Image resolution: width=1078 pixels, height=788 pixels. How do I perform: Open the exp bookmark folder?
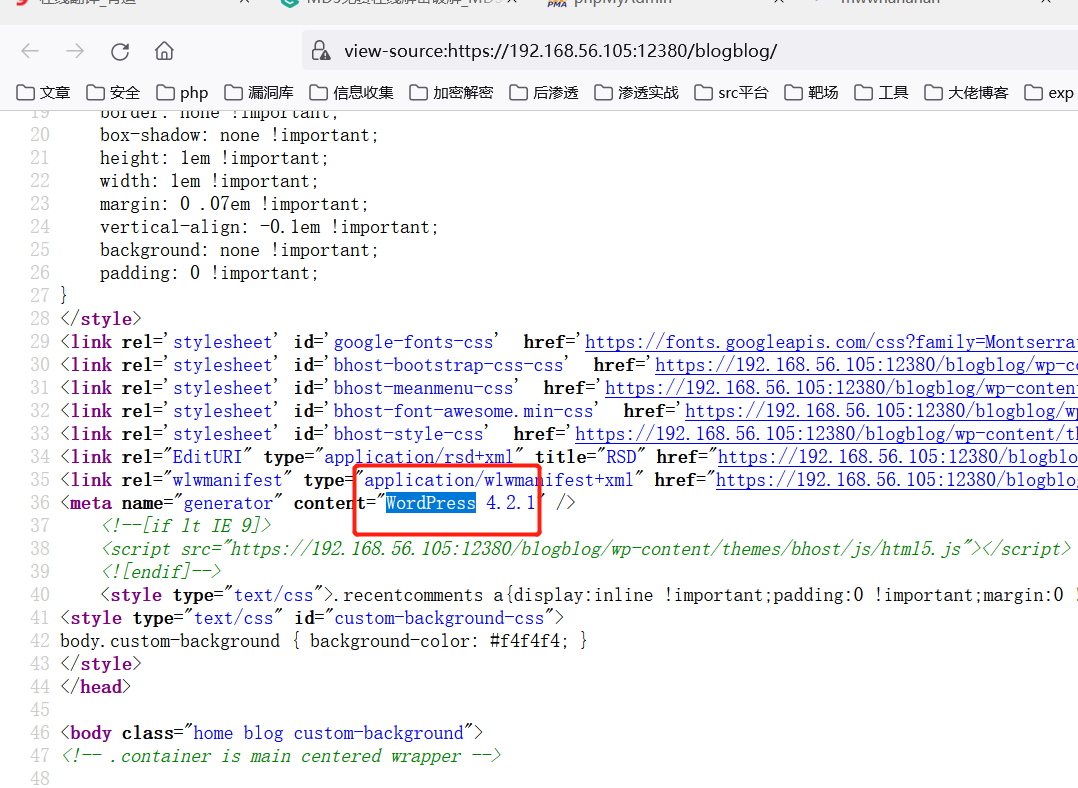pyautogui.click(x=1049, y=92)
